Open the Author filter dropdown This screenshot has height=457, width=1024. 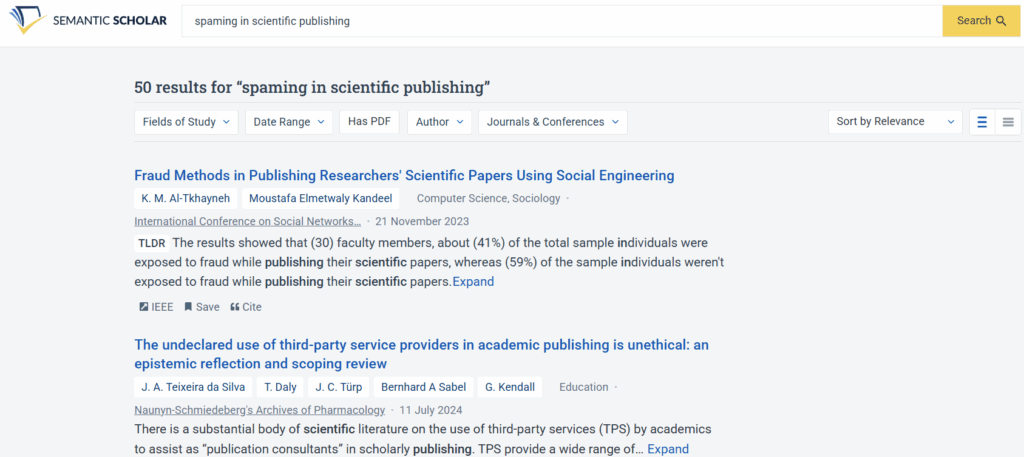(439, 122)
